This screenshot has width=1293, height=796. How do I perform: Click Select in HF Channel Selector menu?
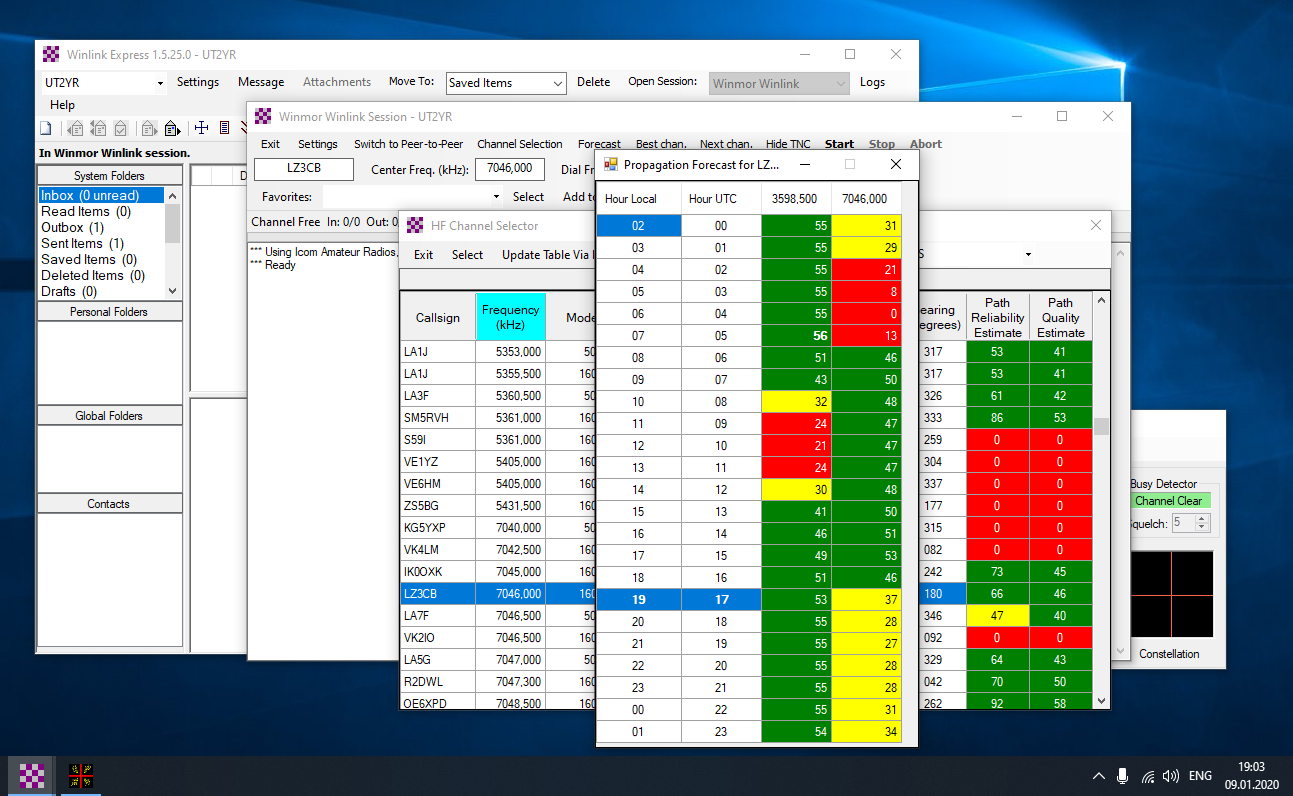(x=467, y=255)
